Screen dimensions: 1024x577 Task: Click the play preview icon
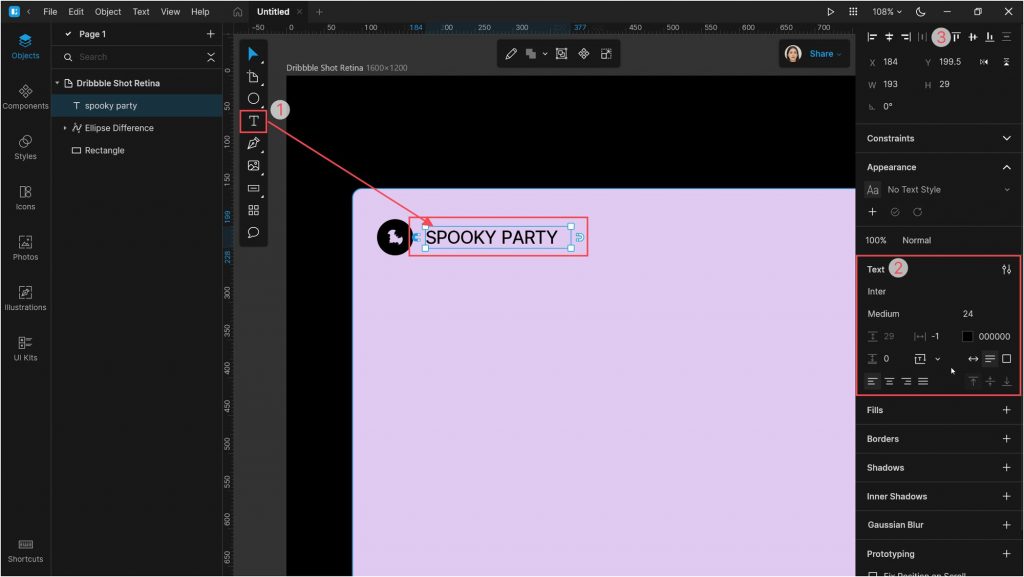click(x=830, y=12)
